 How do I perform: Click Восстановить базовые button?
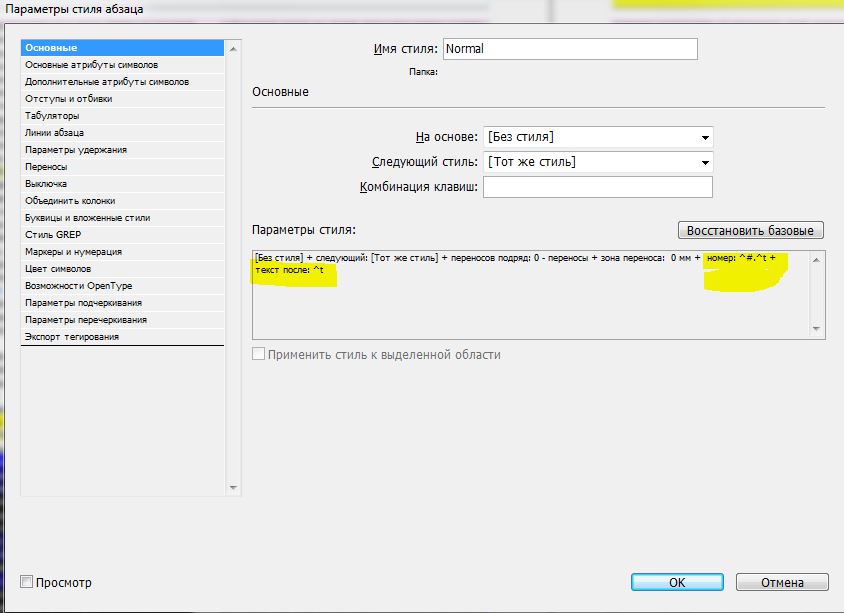[750, 230]
